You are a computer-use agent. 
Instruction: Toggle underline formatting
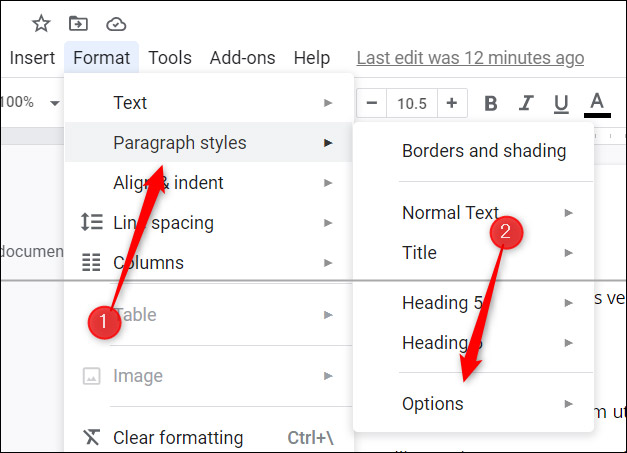click(x=561, y=103)
